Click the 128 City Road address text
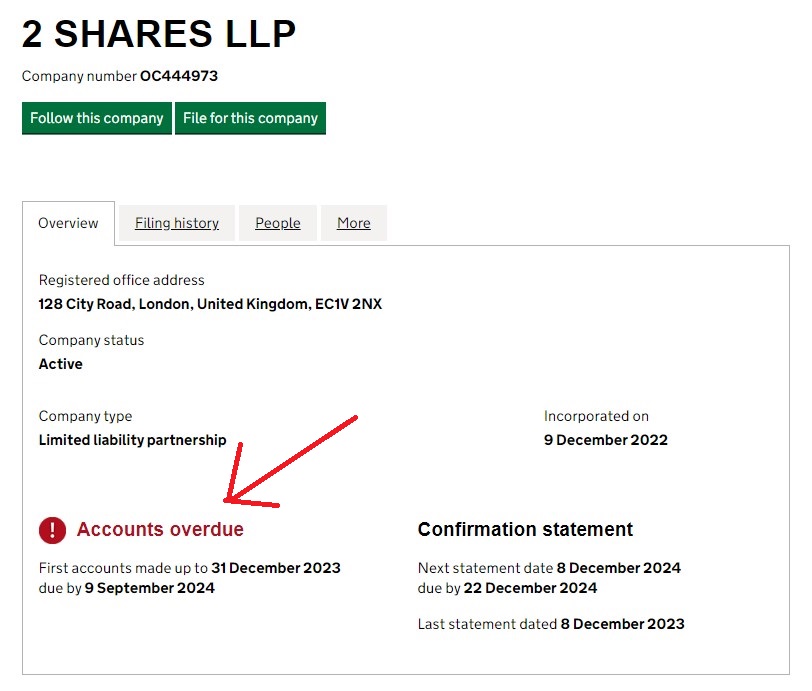The width and height of the screenshot is (812, 691). [x=210, y=304]
